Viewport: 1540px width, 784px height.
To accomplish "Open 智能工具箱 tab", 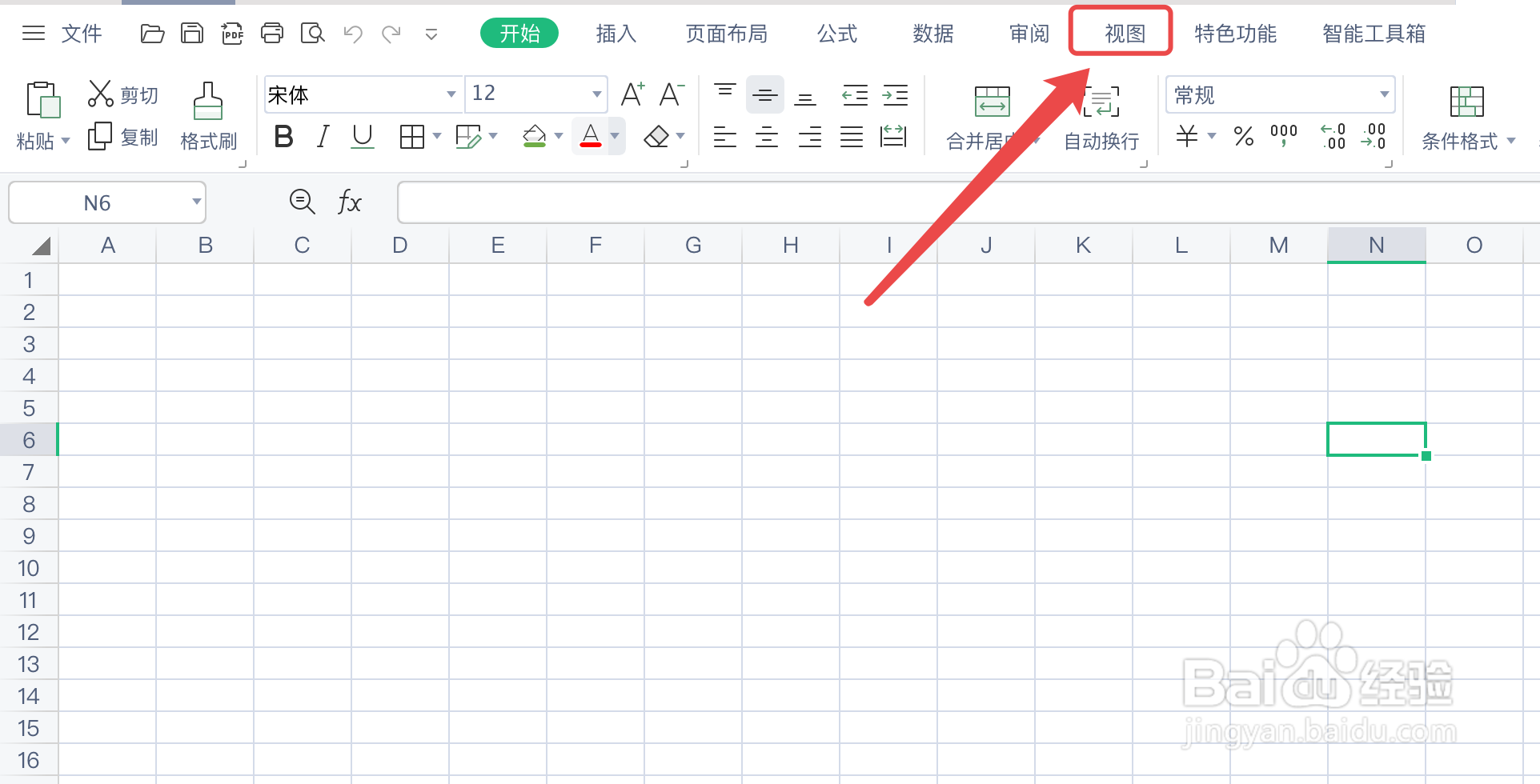I will [1374, 34].
